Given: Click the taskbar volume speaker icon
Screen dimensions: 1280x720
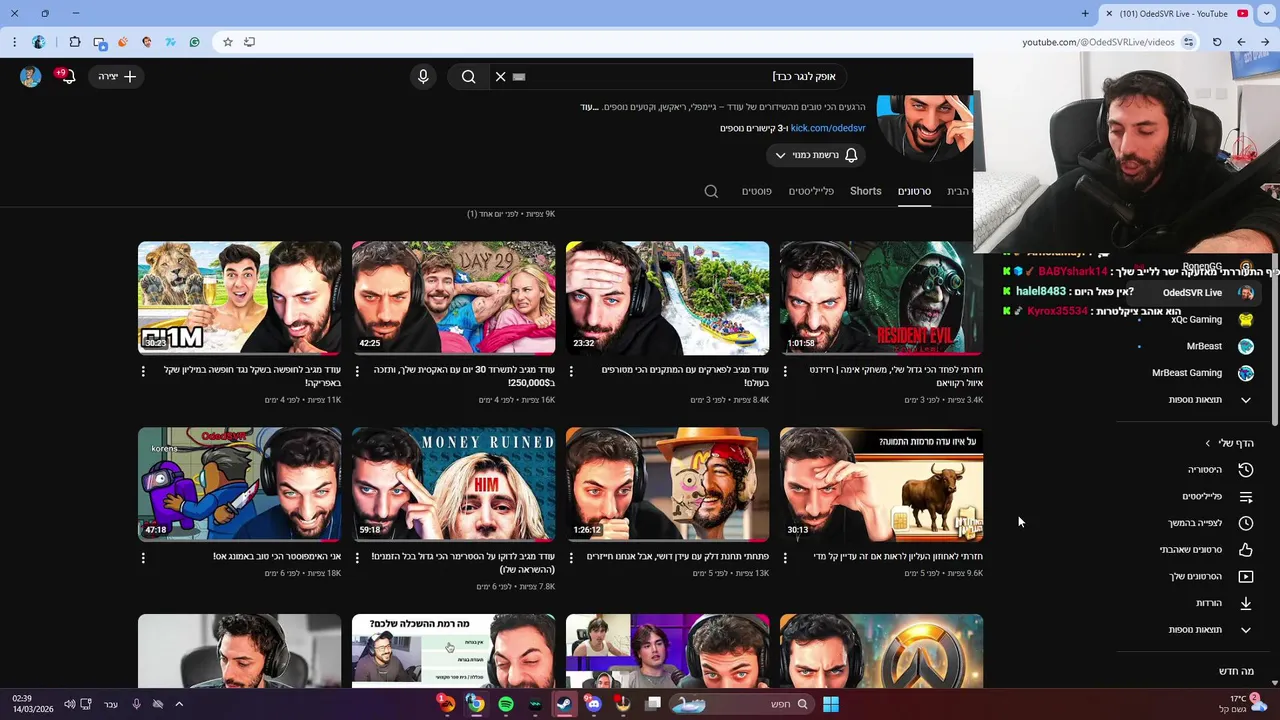Looking at the screenshot, I should point(69,704).
